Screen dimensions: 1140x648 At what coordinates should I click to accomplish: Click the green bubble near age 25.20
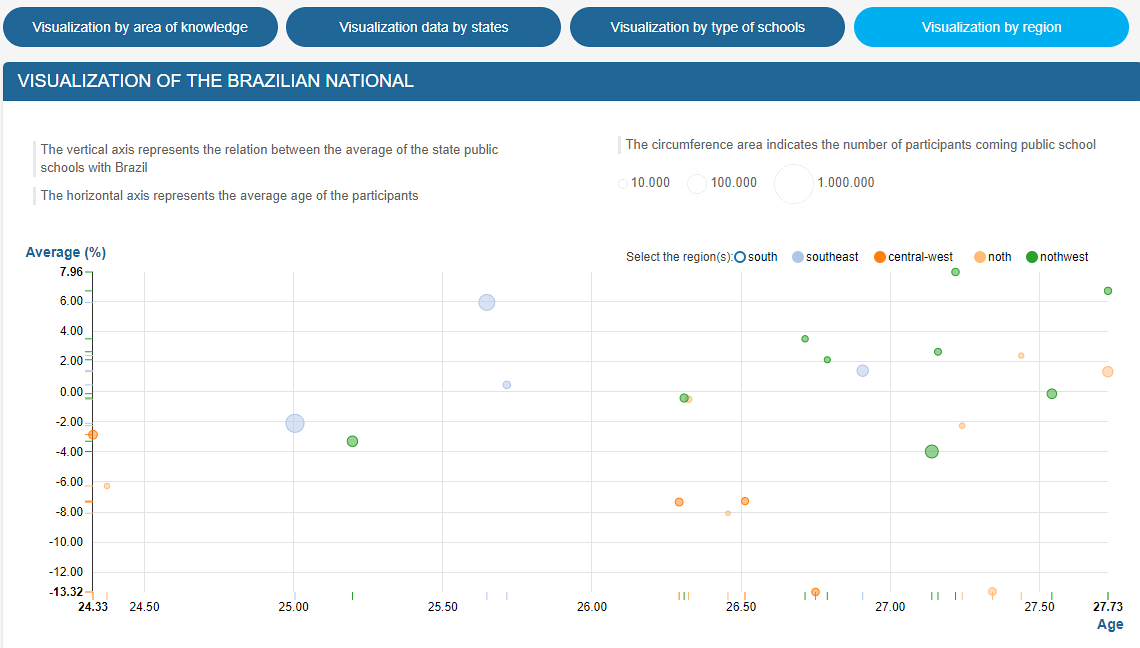[352, 441]
